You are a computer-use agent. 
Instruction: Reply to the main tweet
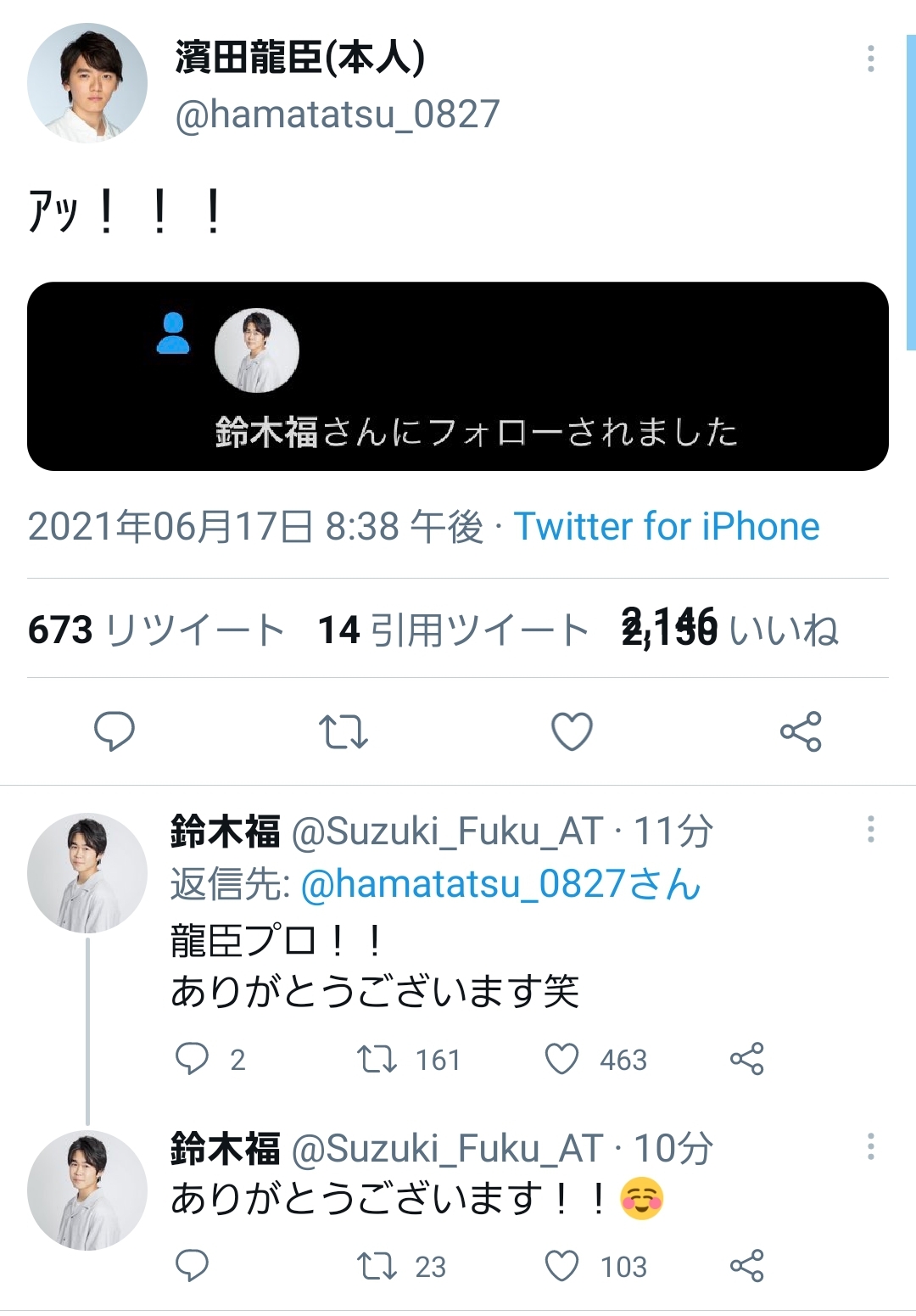click(x=114, y=731)
